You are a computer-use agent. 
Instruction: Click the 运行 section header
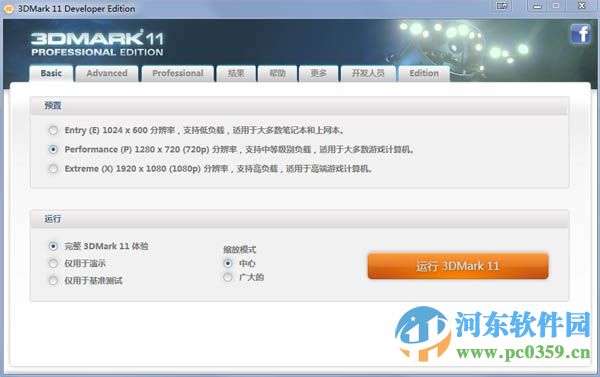click(299, 219)
